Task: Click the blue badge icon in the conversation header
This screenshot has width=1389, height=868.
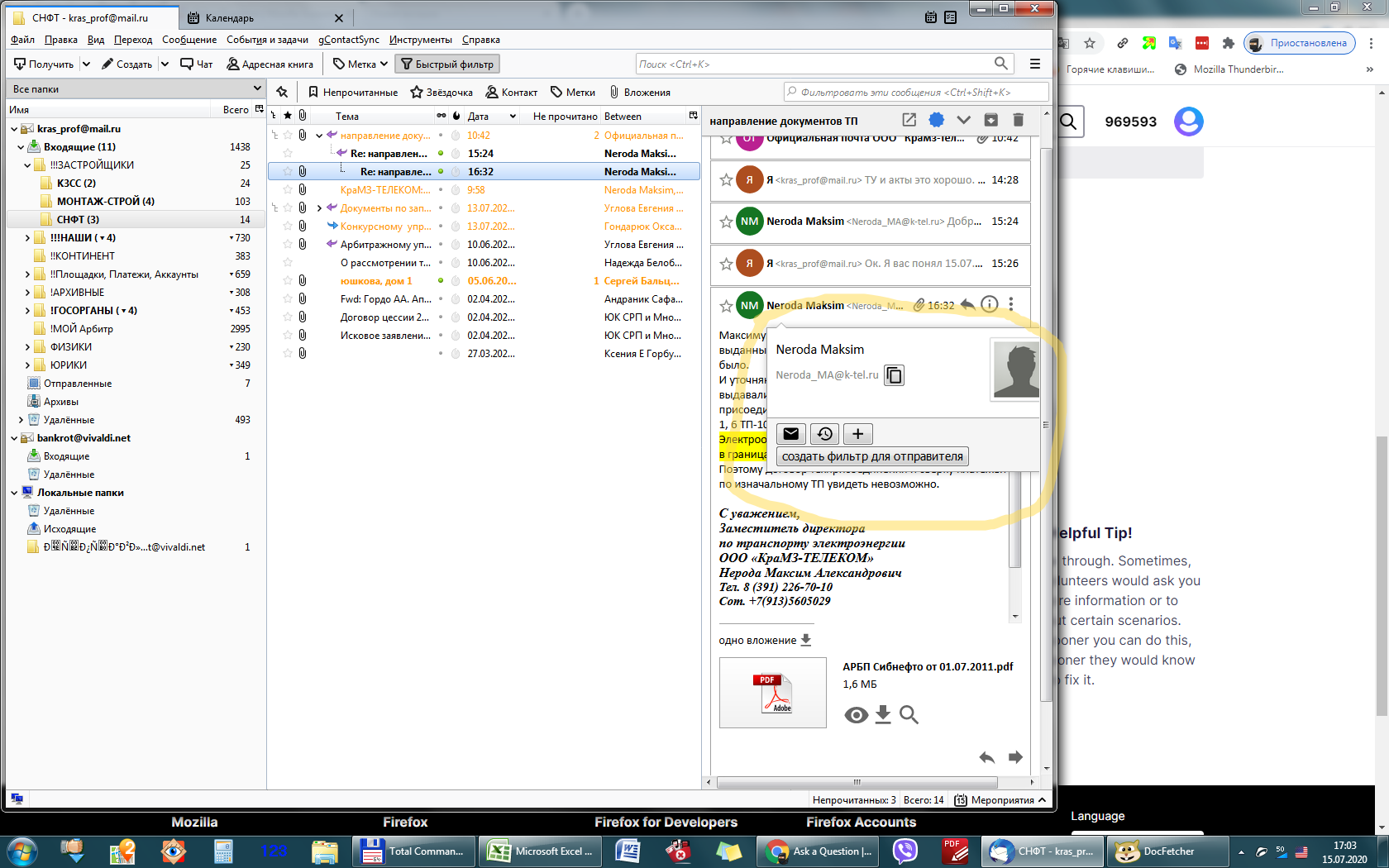Action: (x=936, y=120)
